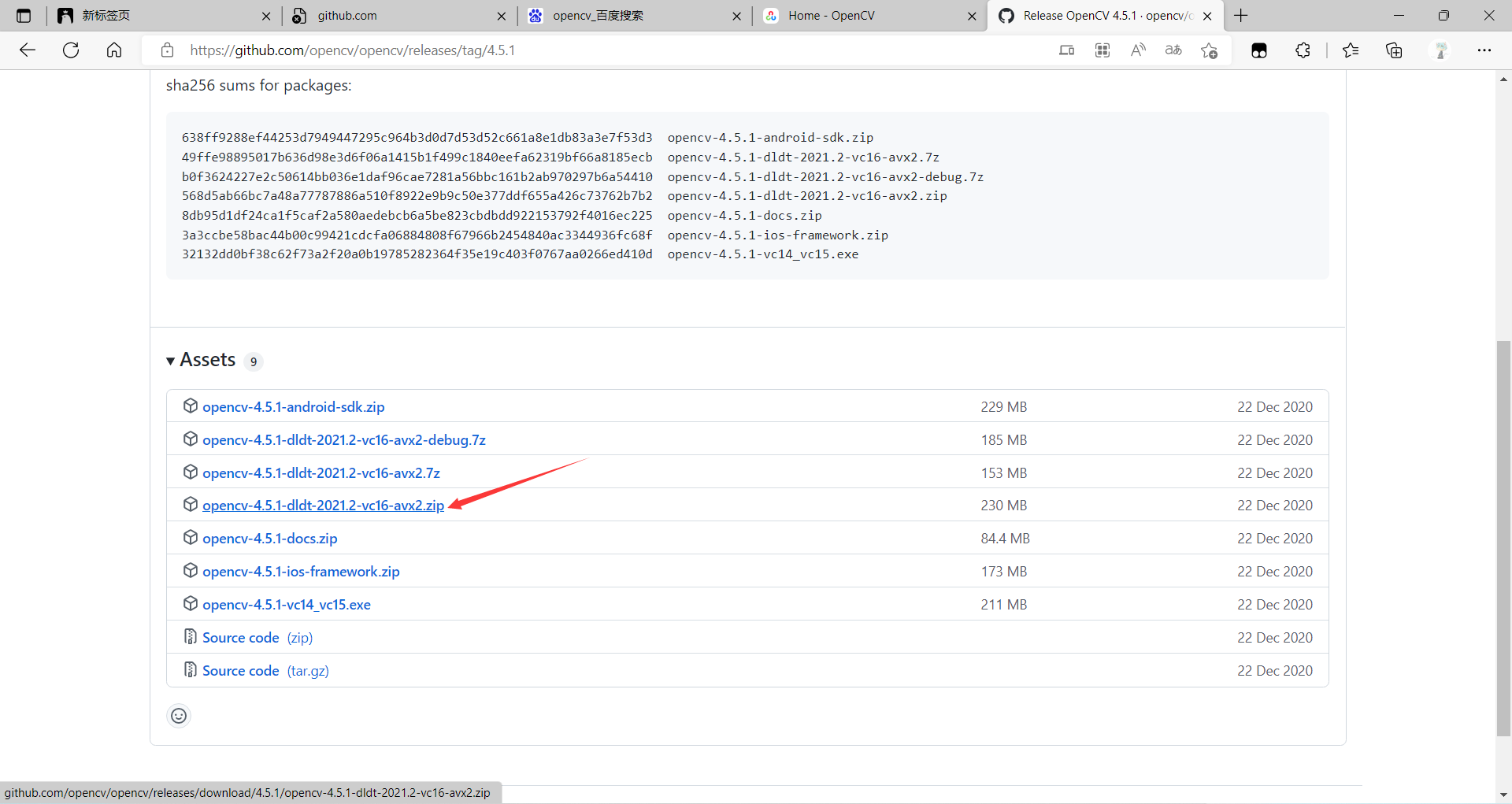Screen dimensions: 1512x804
Task: Click package icon beside opencv-4.5.1-docs.zip
Action: pos(190,537)
